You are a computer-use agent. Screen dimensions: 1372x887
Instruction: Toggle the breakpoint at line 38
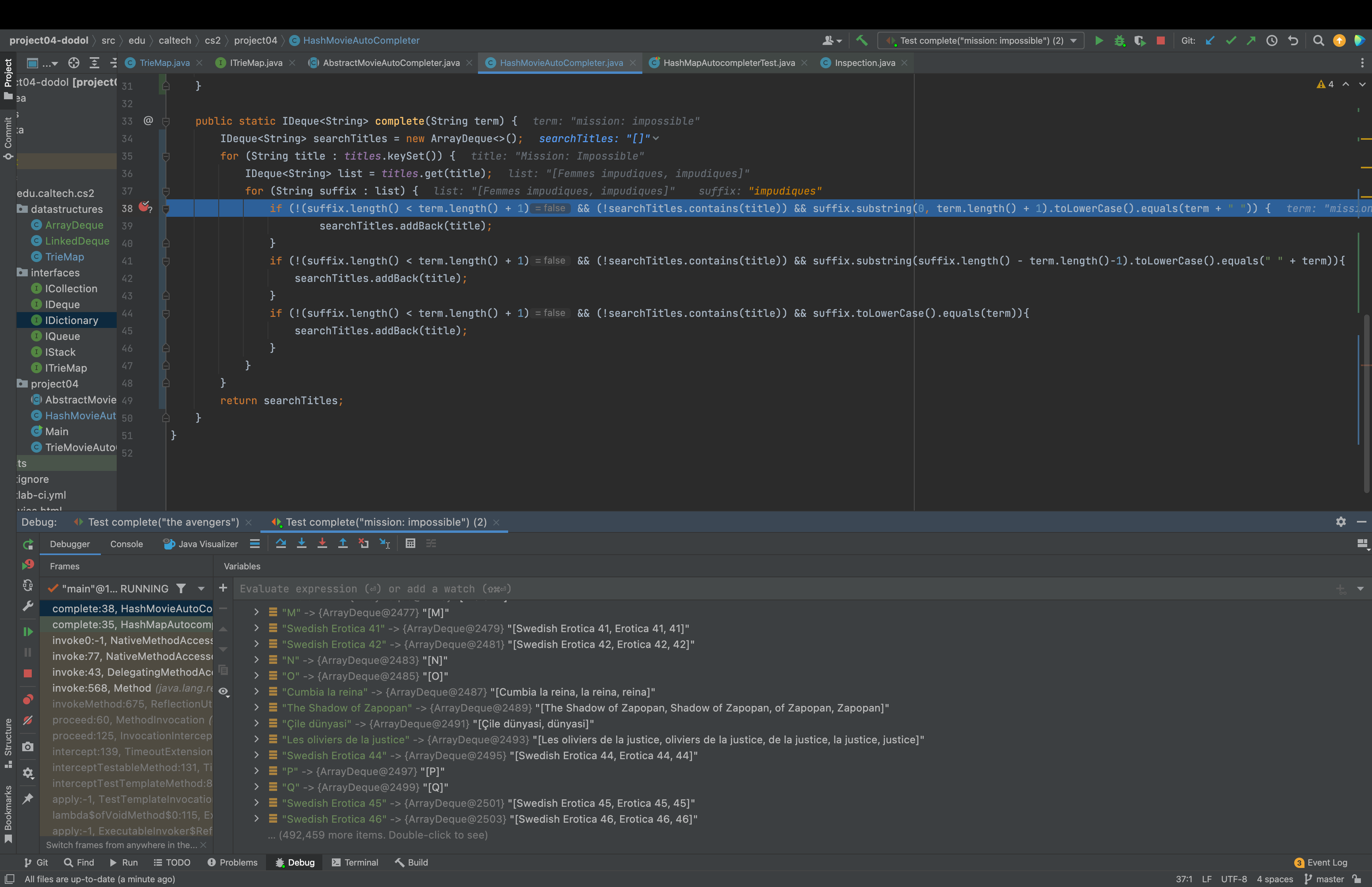(x=144, y=207)
